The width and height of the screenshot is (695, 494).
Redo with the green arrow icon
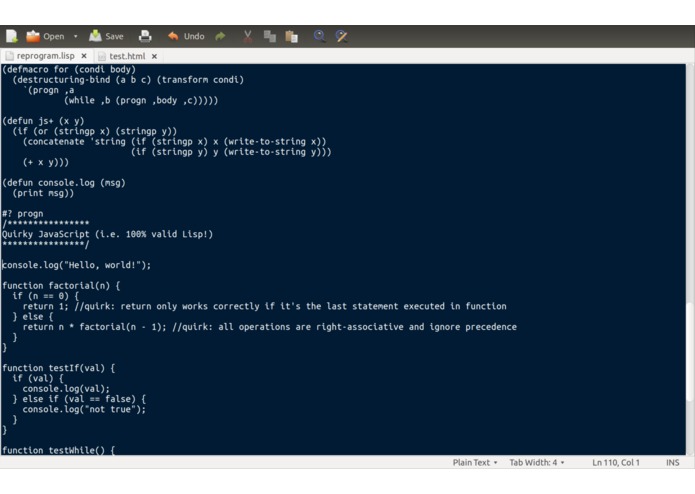(220, 36)
